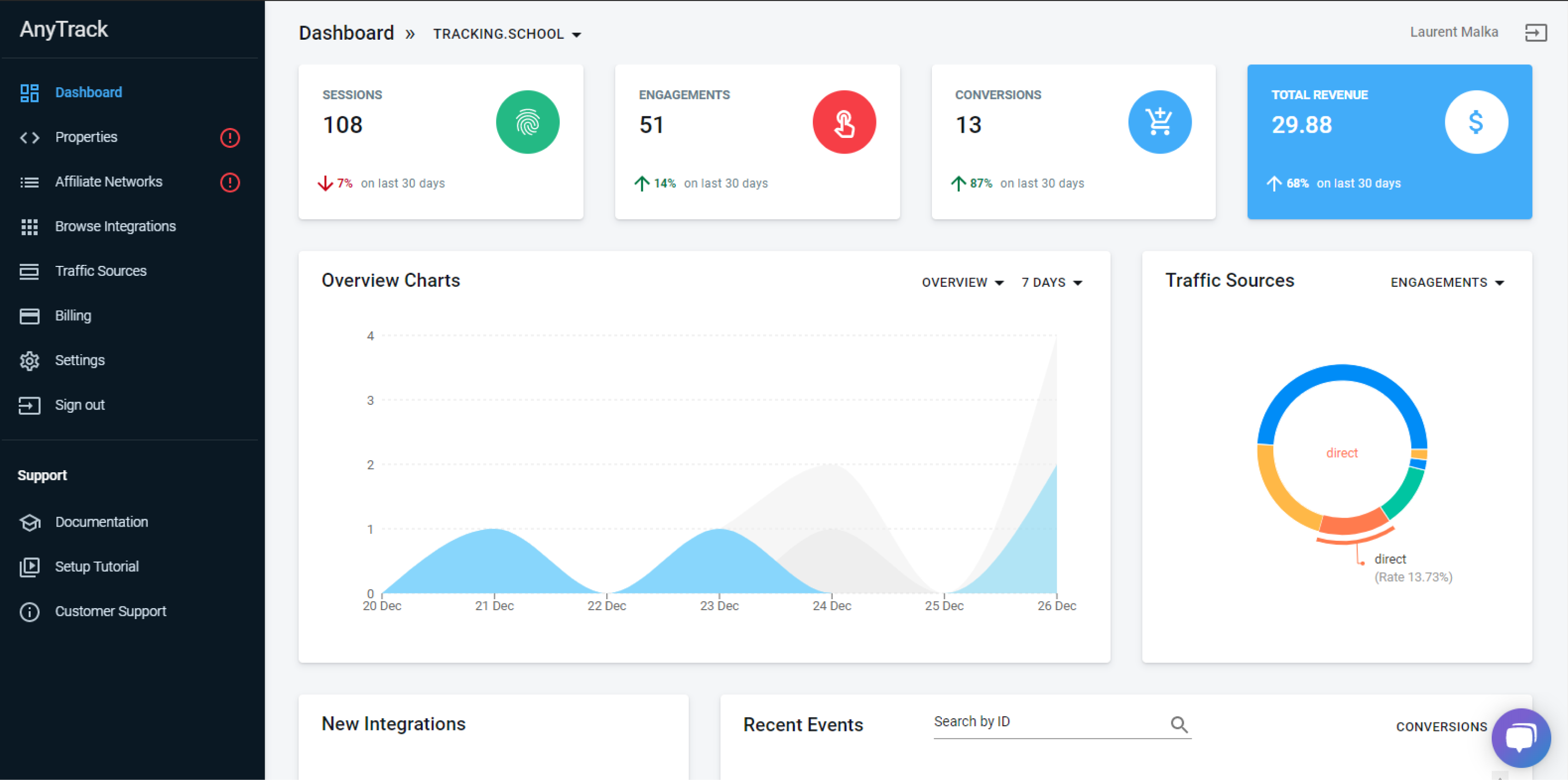Expand the OVERVIEW chart type dropdown
The image size is (1568, 780).
coord(962,282)
